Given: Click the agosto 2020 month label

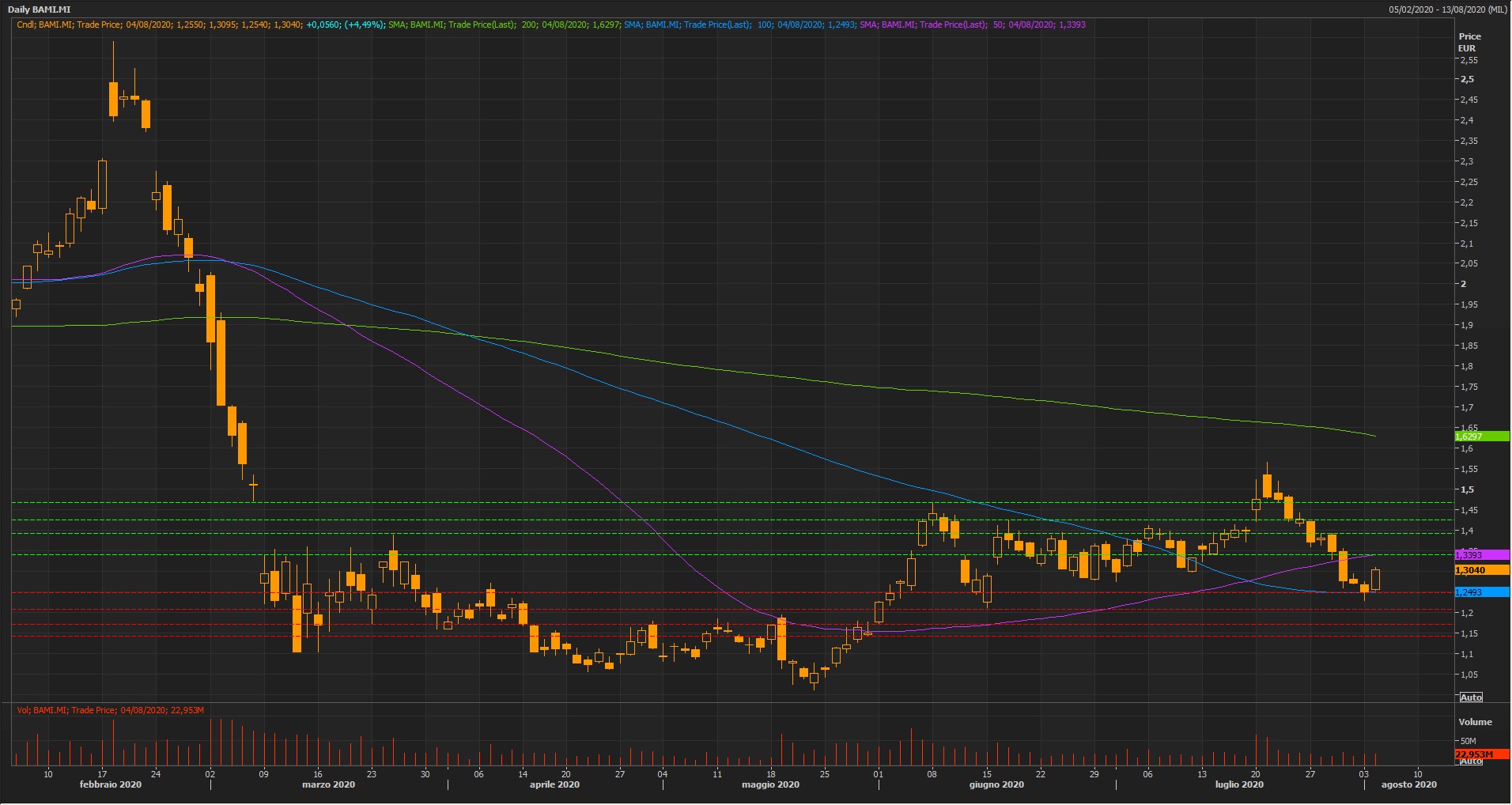Looking at the screenshot, I should coord(1408,784).
